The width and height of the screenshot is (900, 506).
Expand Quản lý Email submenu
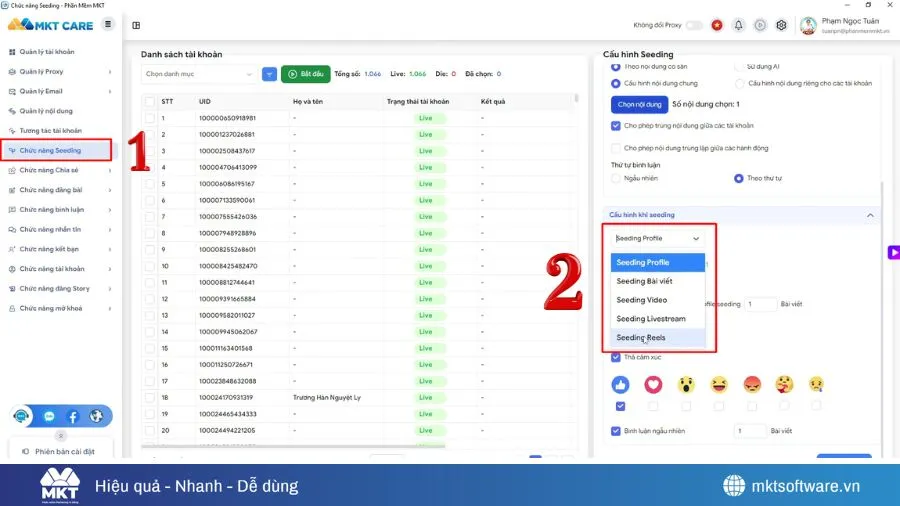pyautogui.click(x=110, y=92)
